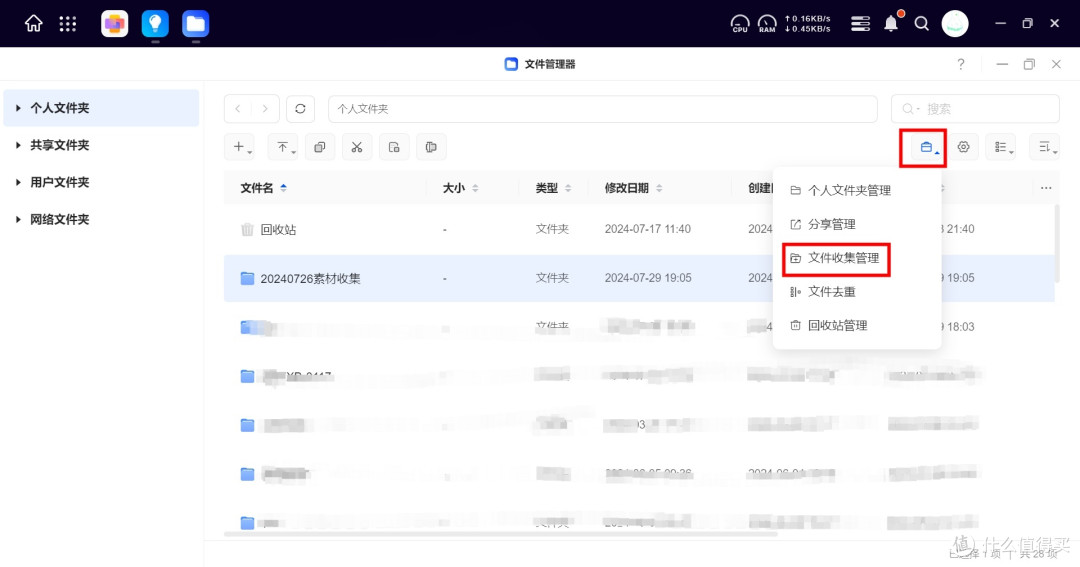Image resolution: width=1080 pixels, height=567 pixels.
Task: Choose 文件收集管理 from the menu
Action: (857, 258)
